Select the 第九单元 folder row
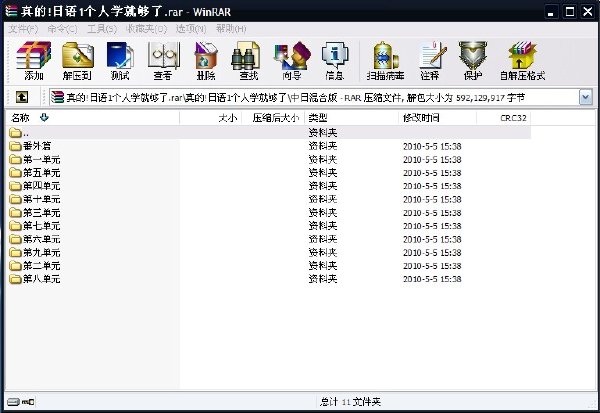The width and height of the screenshot is (600, 413). tap(268, 253)
